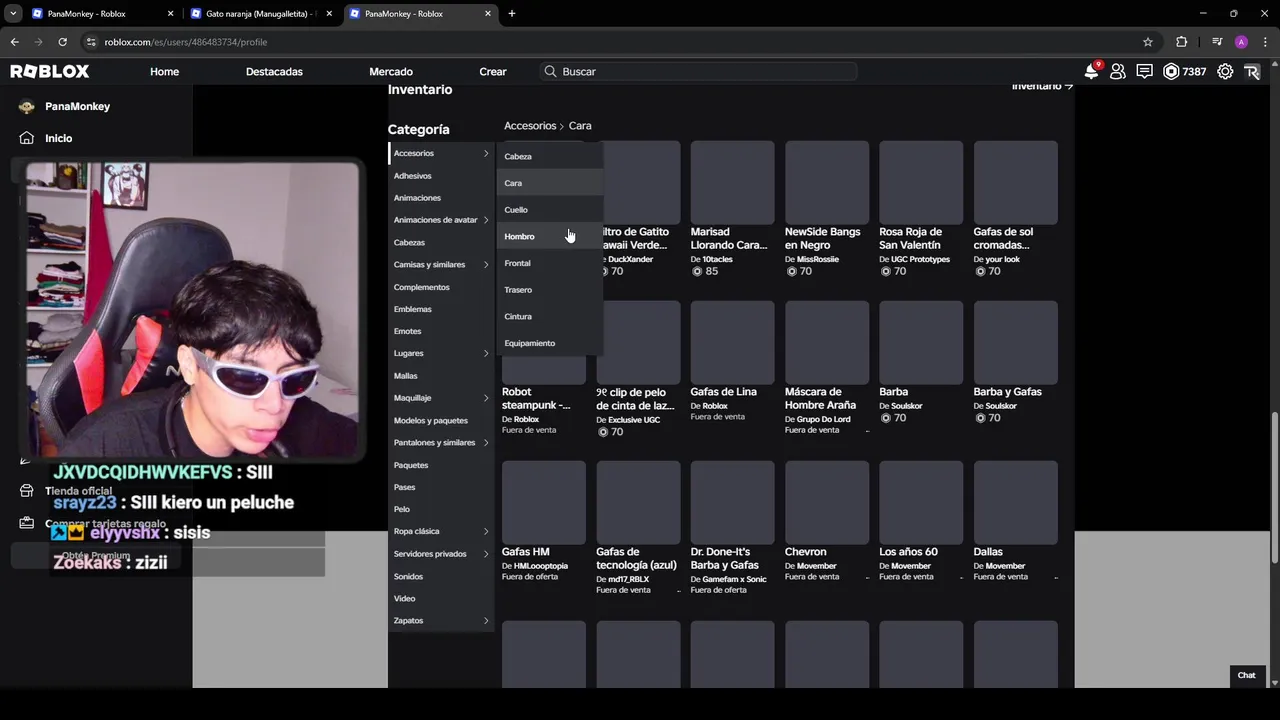Open a new browser tab with plus icon
Screen dimensions: 1280x720
512,14
